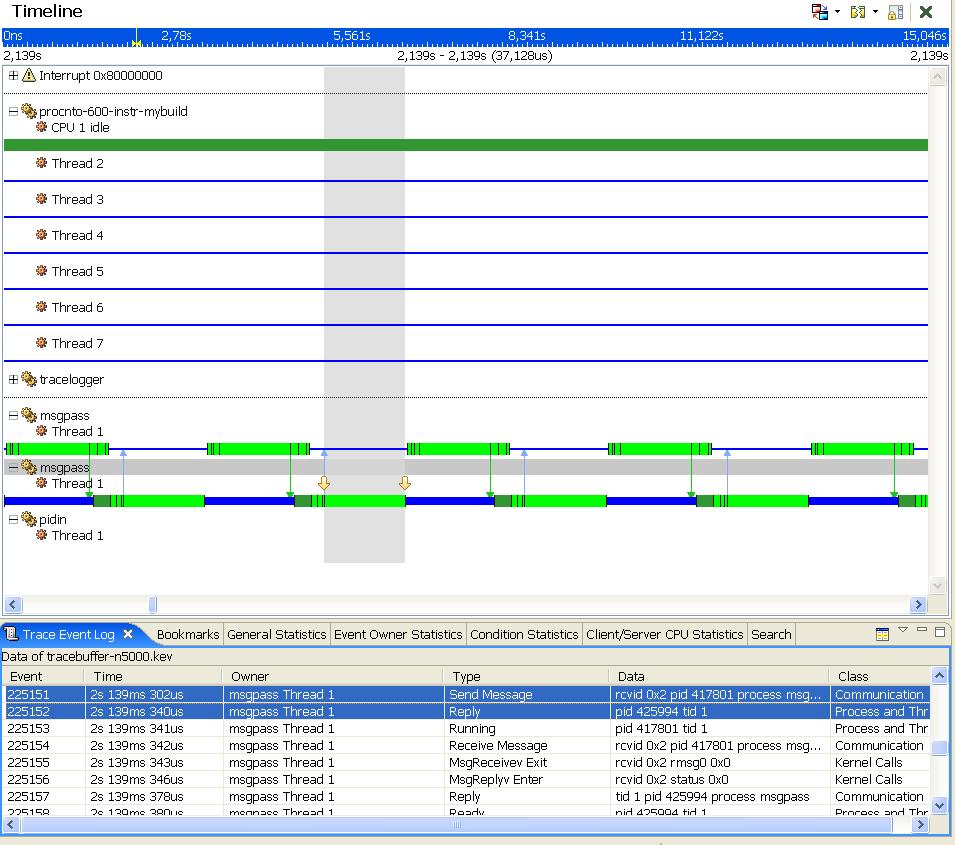Click the pidin process gear icon
The height and width of the screenshot is (845, 955).
pos(29,519)
